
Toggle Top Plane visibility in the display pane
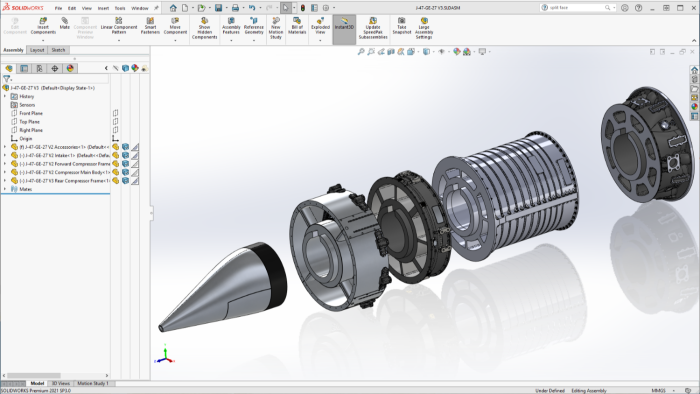[x=115, y=121]
